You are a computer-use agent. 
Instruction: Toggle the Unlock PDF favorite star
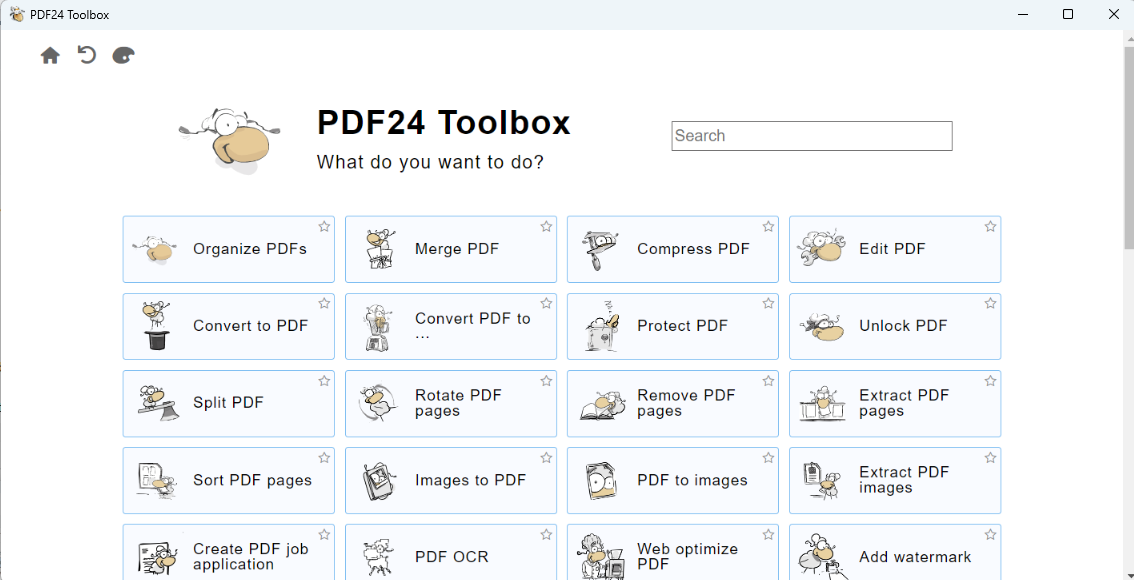point(991,304)
